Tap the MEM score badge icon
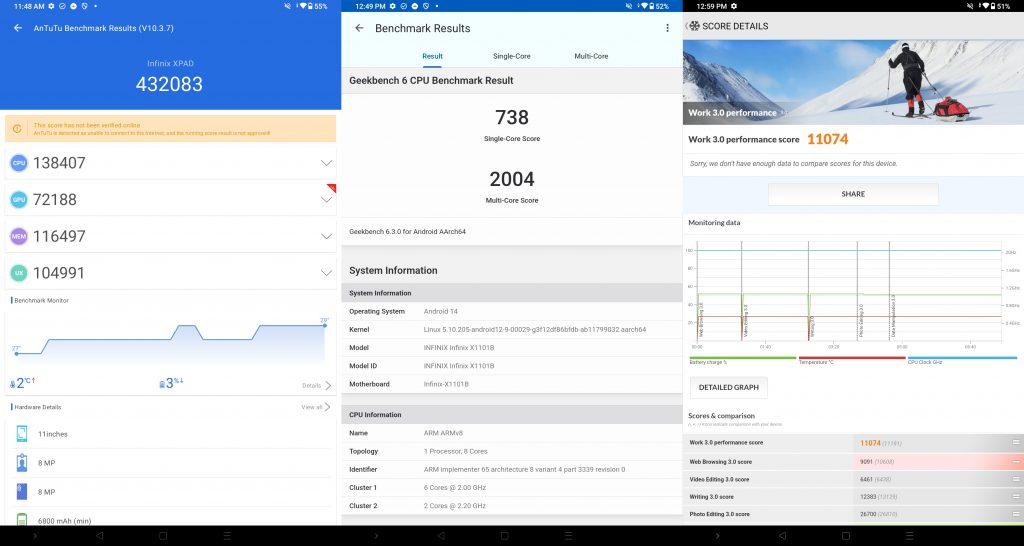Viewport: 1024px width, 546px height. coord(19,236)
